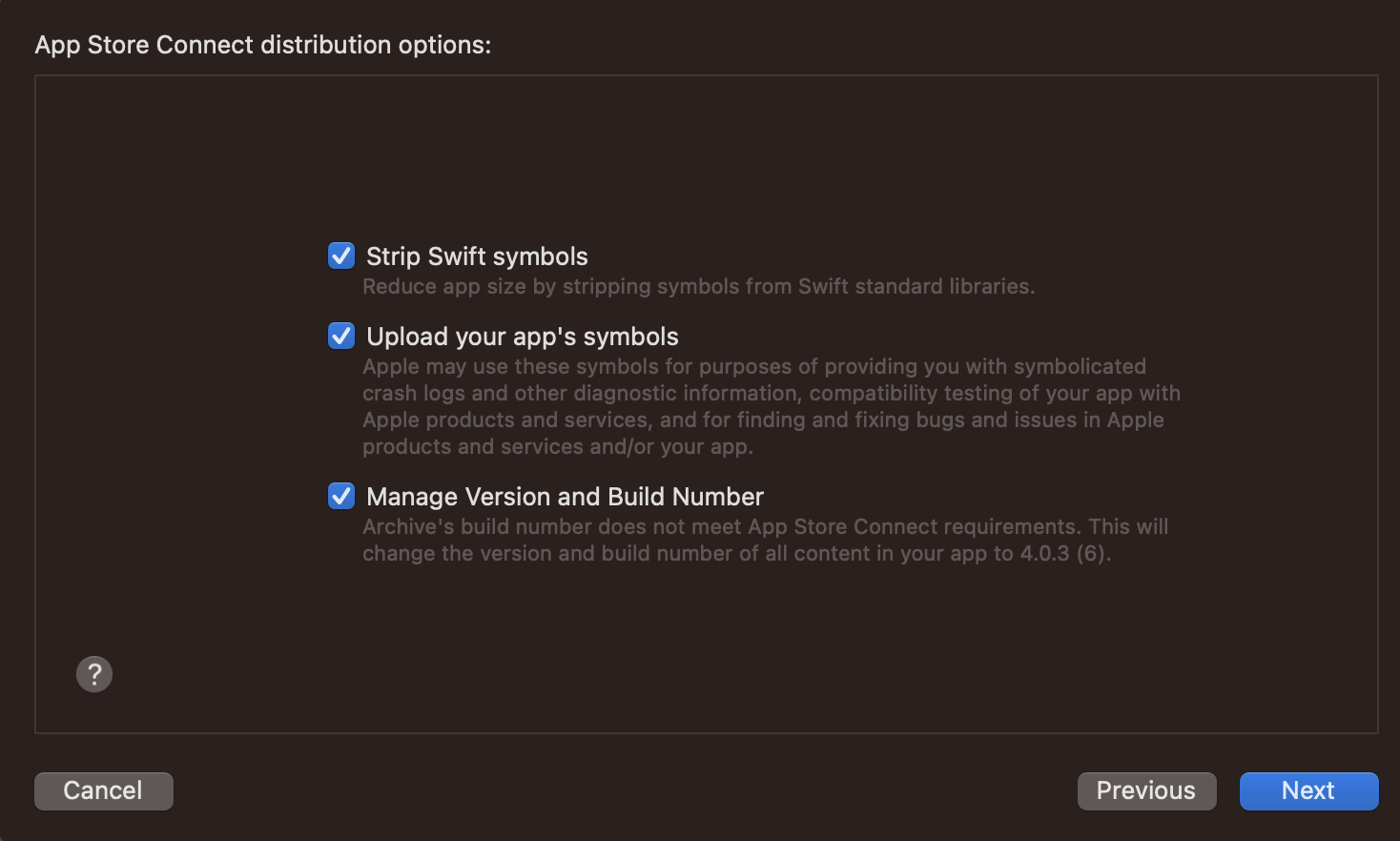Click the "Manage Version and Build Number" label
Viewport: 1400px width, 841px height.
point(565,497)
